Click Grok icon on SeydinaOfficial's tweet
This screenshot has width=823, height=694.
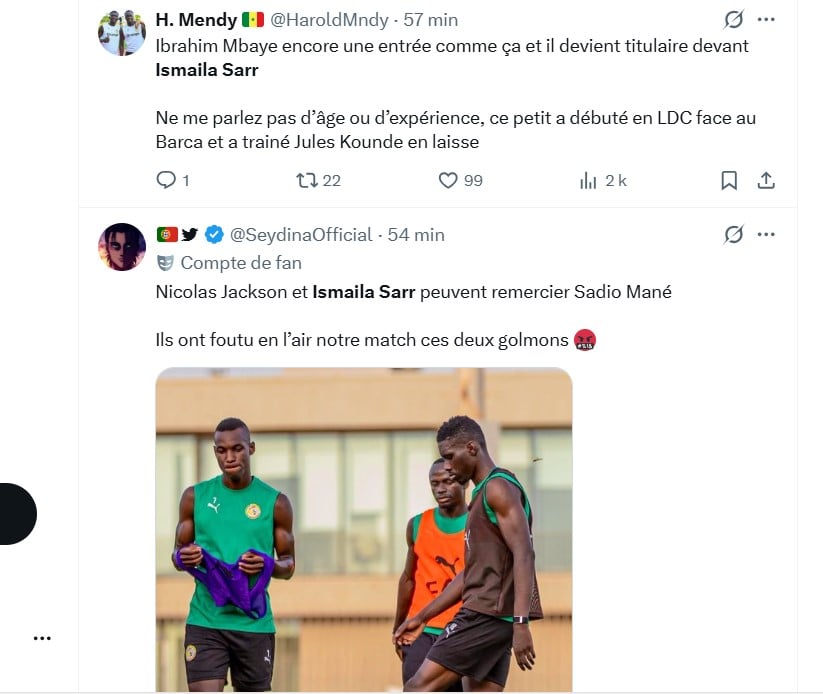[x=733, y=235]
